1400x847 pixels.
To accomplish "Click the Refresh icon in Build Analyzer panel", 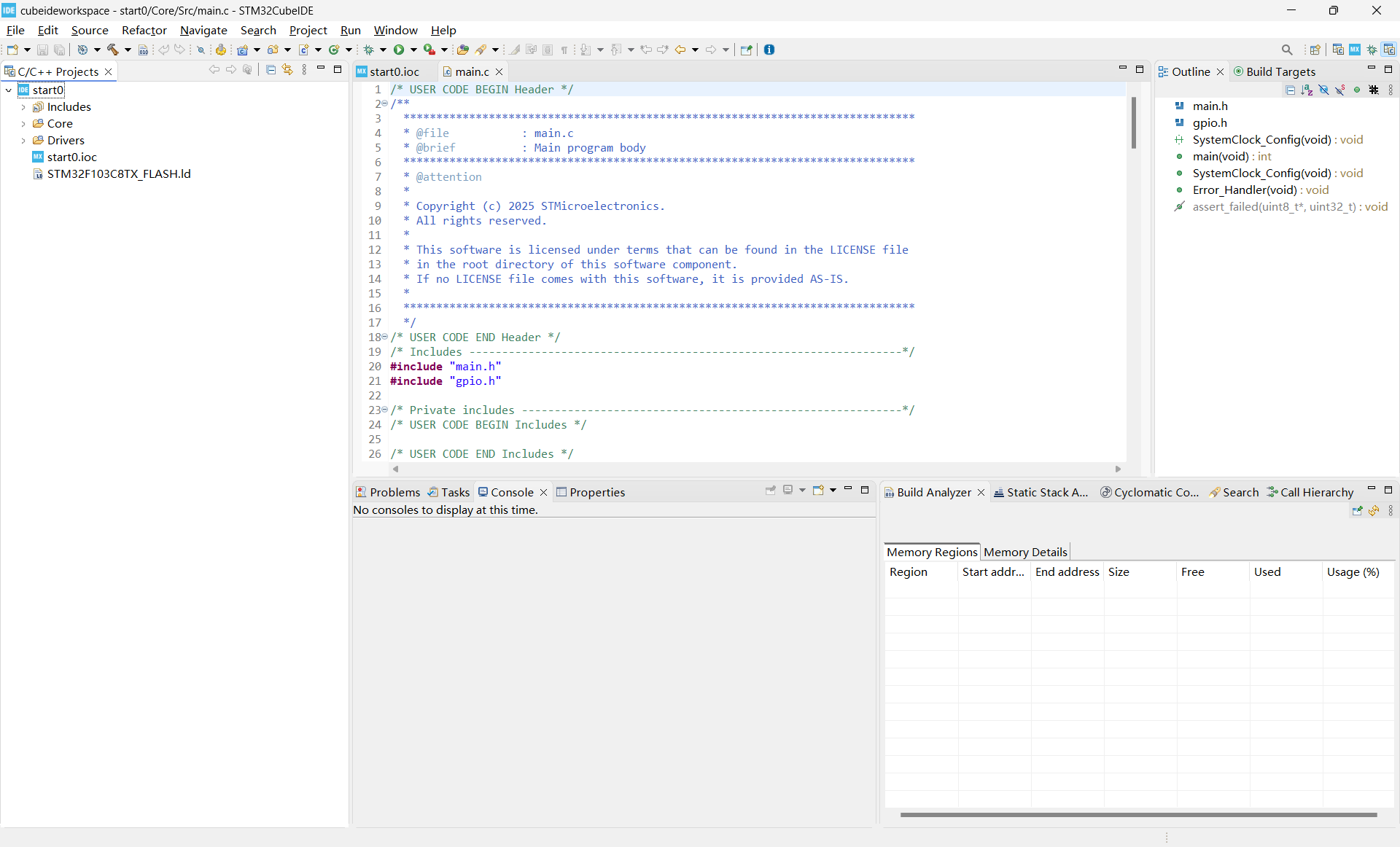I will pyautogui.click(x=1374, y=511).
